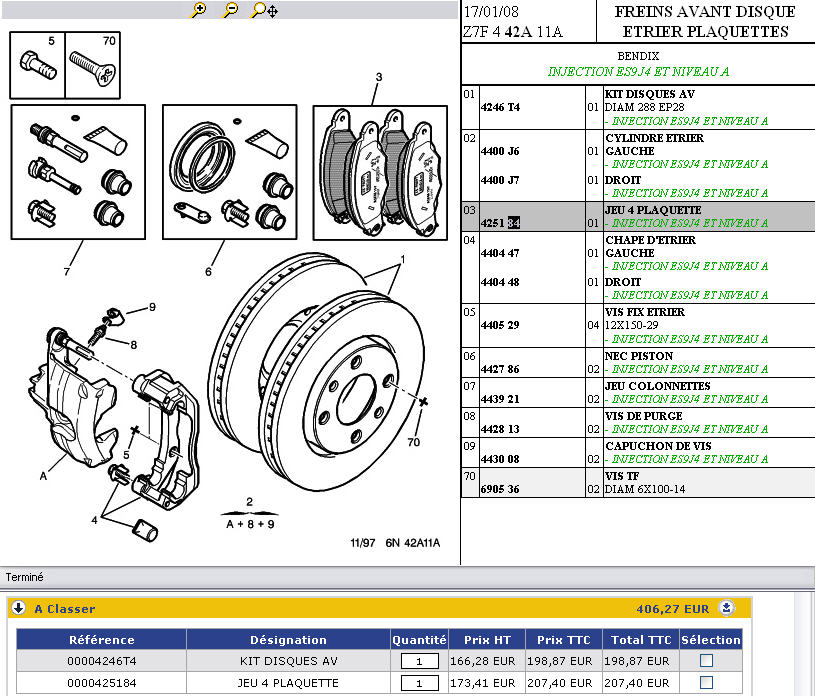This screenshot has width=815, height=696.
Task: Click the zoom in magnifier icon
Action: point(199,10)
